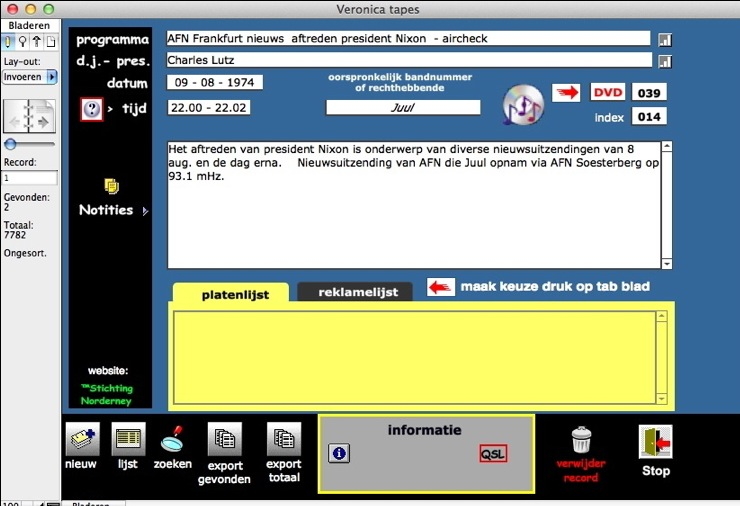Click the record navigation slider handle
The height and width of the screenshot is (506, 740).
coord(10,144)
